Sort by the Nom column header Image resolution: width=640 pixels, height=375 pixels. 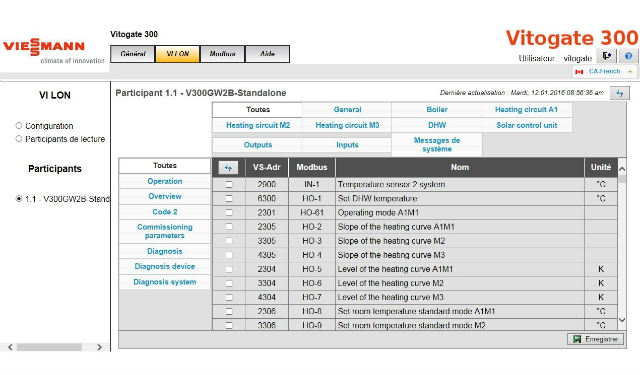[x=460, y=167]
